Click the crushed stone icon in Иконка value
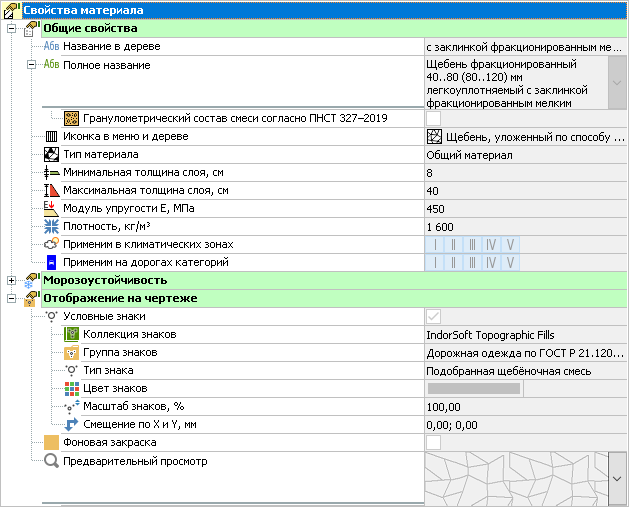 click(x=434, y=137)
